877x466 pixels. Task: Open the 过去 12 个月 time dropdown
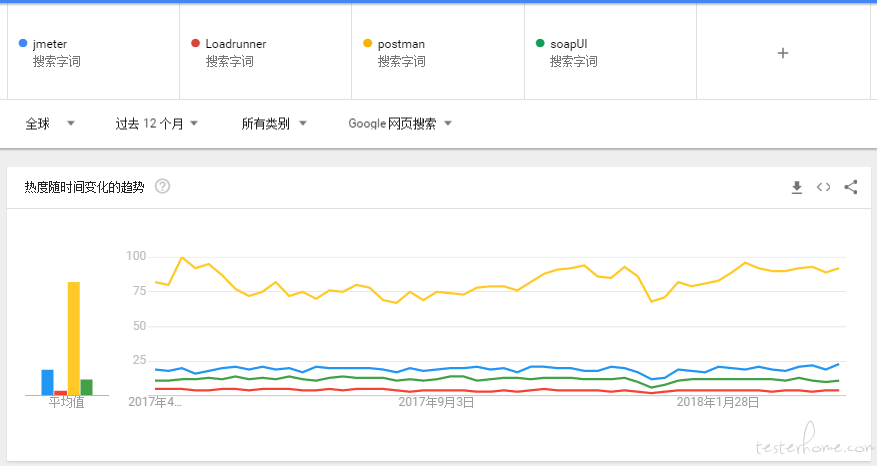click(156, 124)
